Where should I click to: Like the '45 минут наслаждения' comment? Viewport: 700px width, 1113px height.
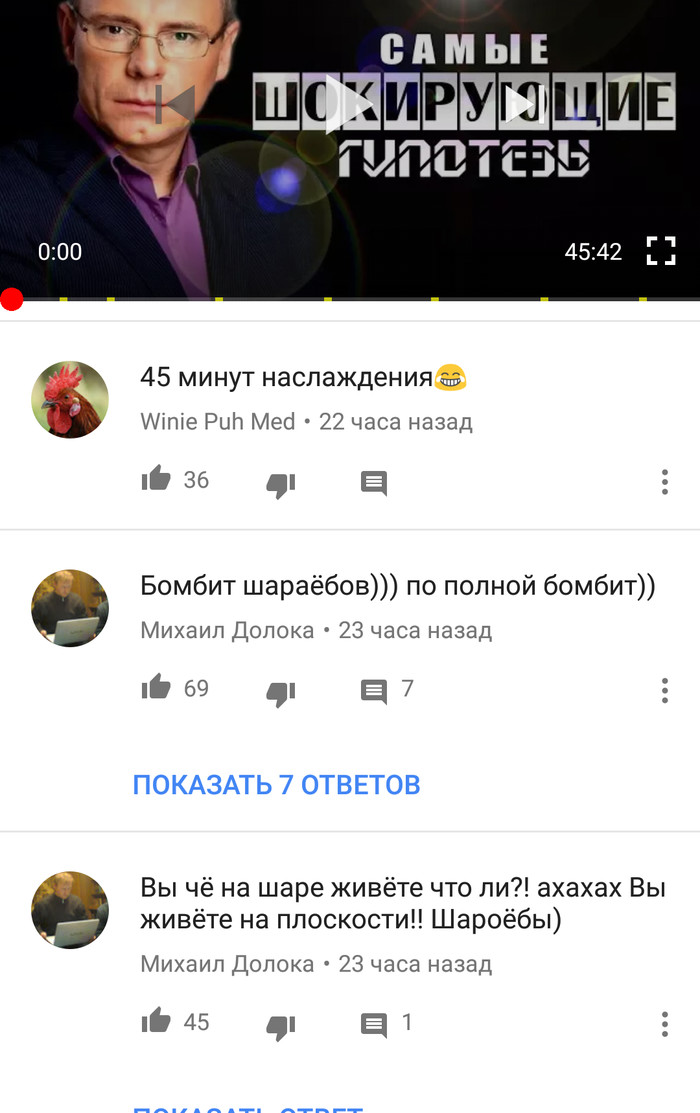pos(155,479)
